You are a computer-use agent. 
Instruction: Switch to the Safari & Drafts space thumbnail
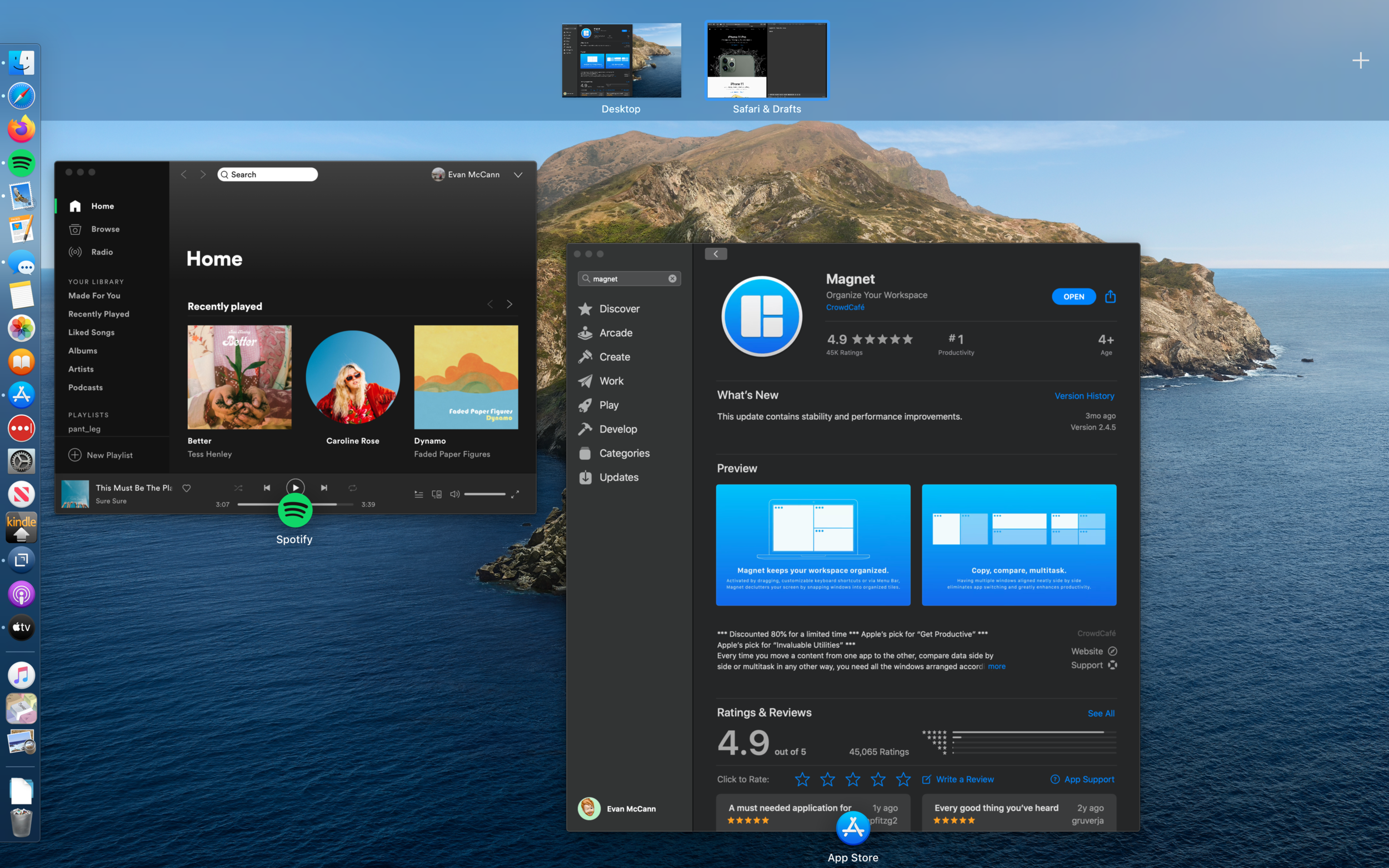point(767,61)
